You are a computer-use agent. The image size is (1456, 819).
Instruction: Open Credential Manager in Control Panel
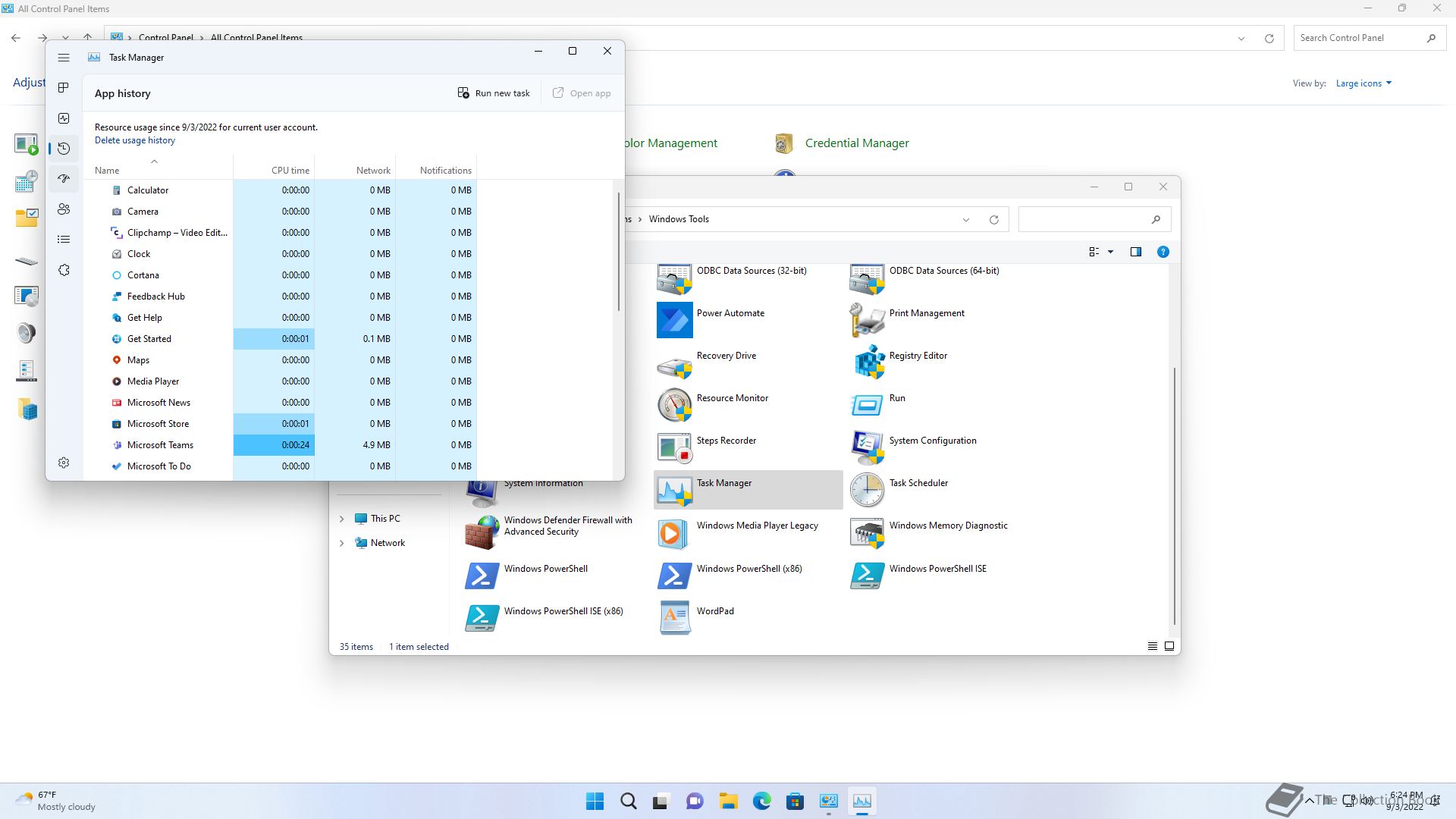[x=842, y=143]
